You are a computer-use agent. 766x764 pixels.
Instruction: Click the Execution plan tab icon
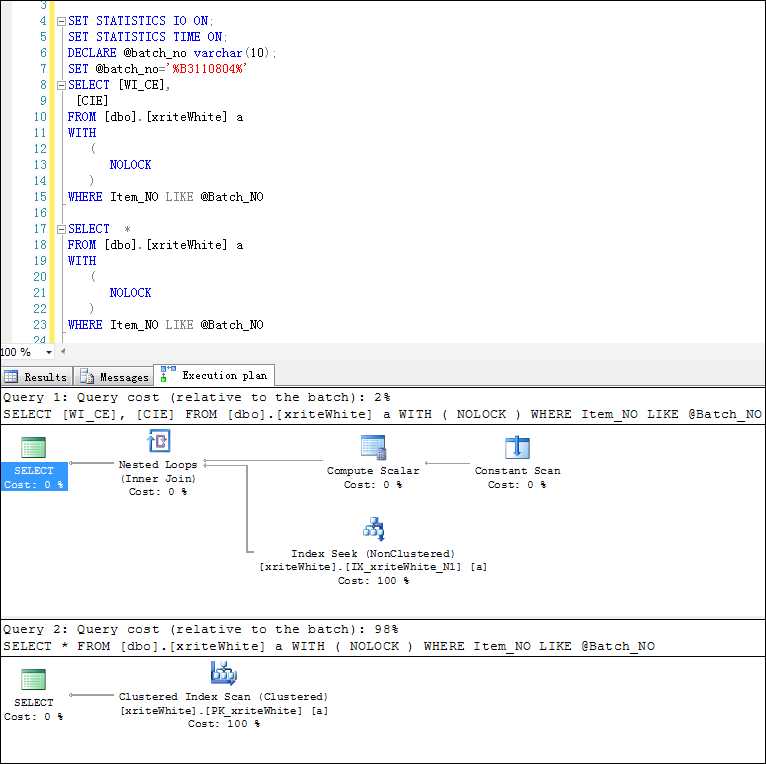click(168, 374)
